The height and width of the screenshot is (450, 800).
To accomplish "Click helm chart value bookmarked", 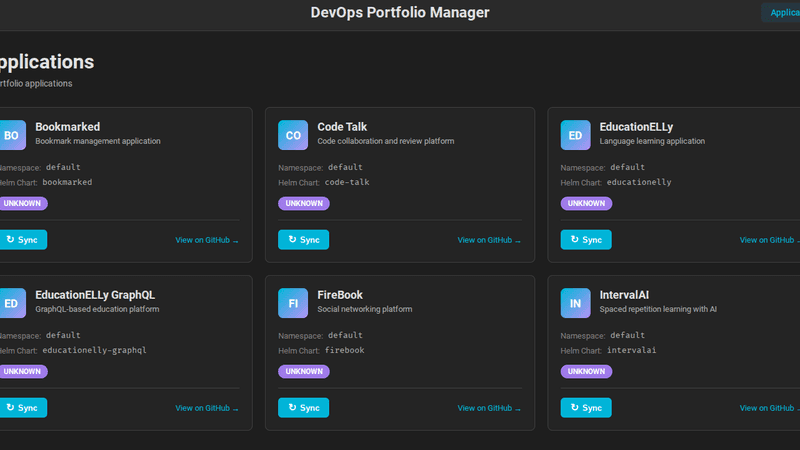I will click(67, 182).
